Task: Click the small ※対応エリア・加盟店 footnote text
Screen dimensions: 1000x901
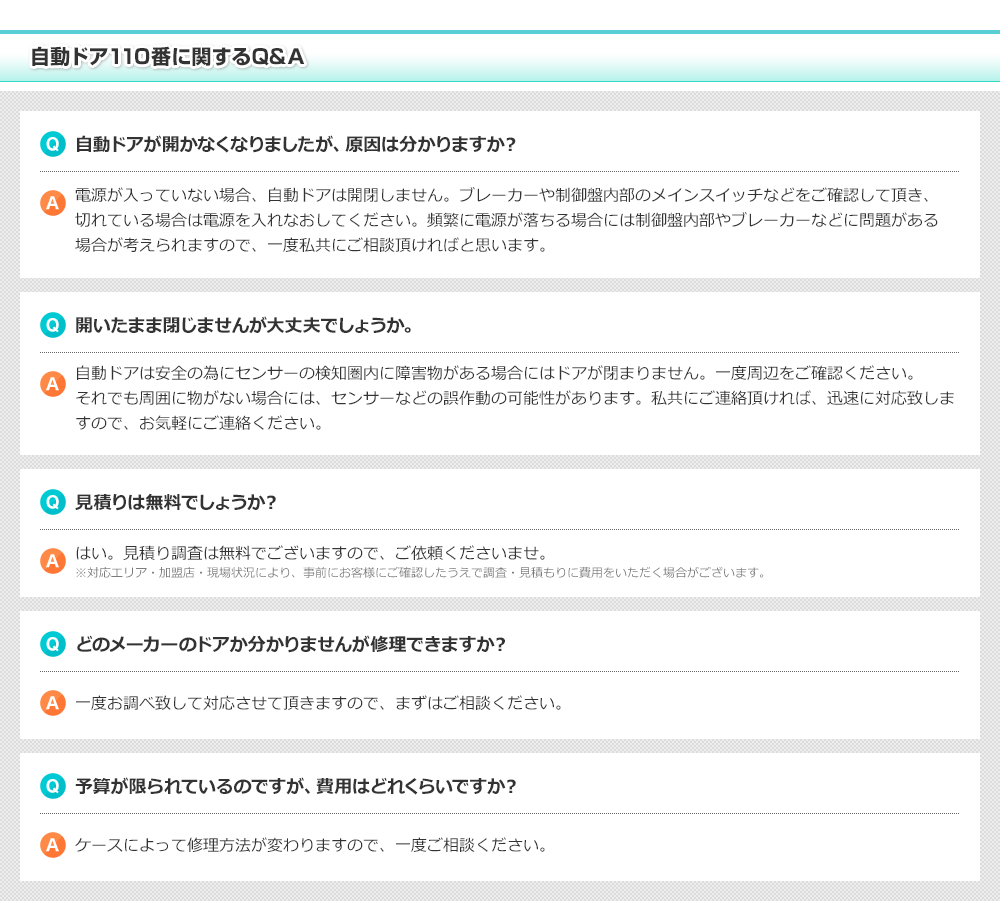Action: [420, 573]
